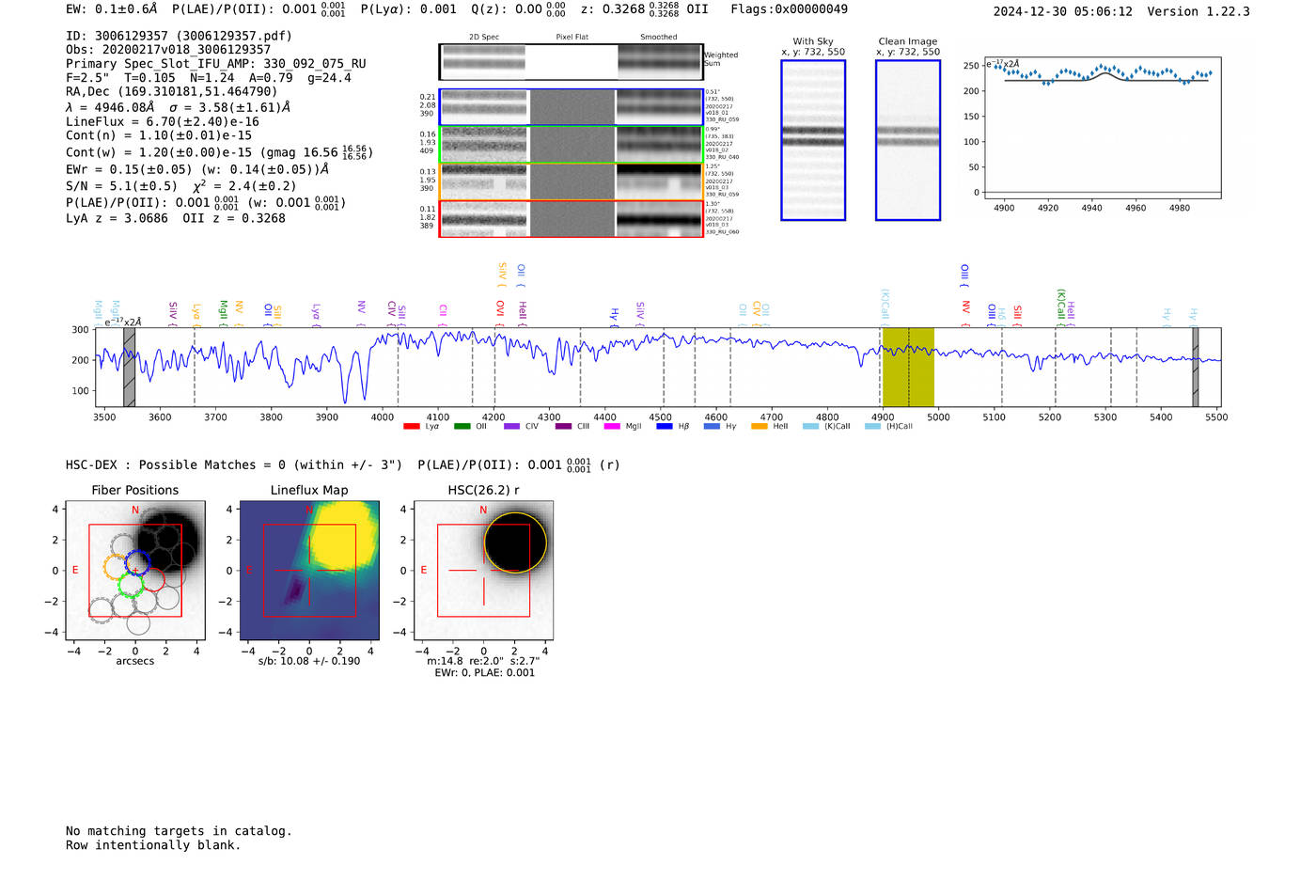
Task: Click the green OII legend swatch
Action: 462,427
